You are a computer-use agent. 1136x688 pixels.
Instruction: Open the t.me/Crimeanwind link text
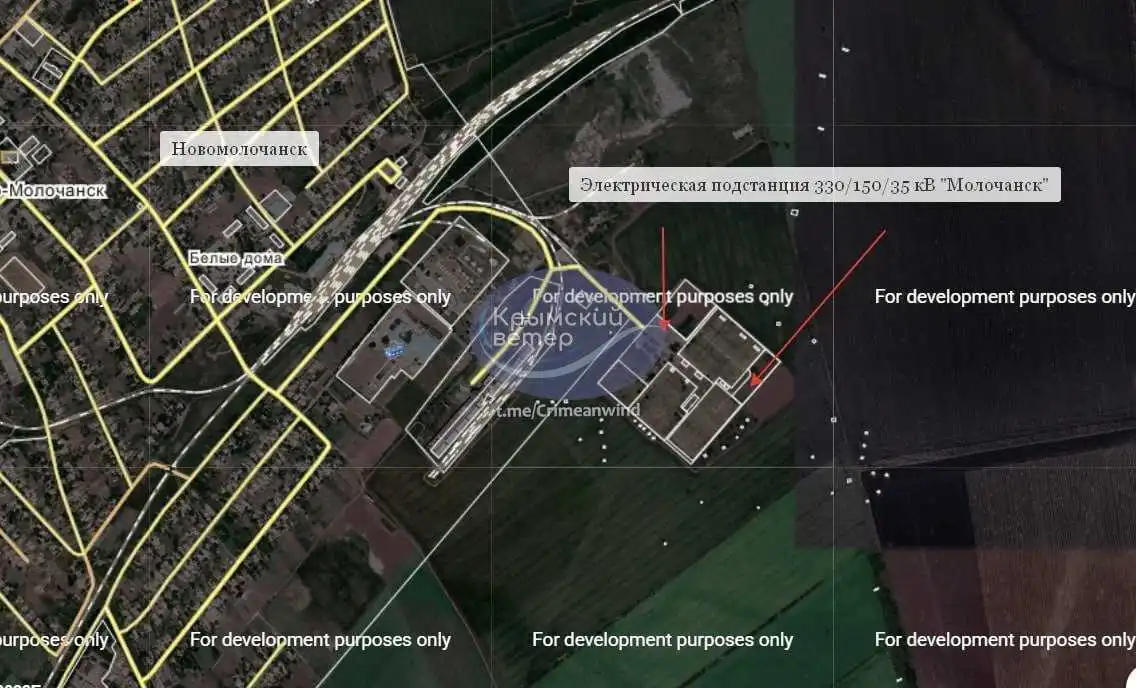pyautogui.click(x=567, y=411)
